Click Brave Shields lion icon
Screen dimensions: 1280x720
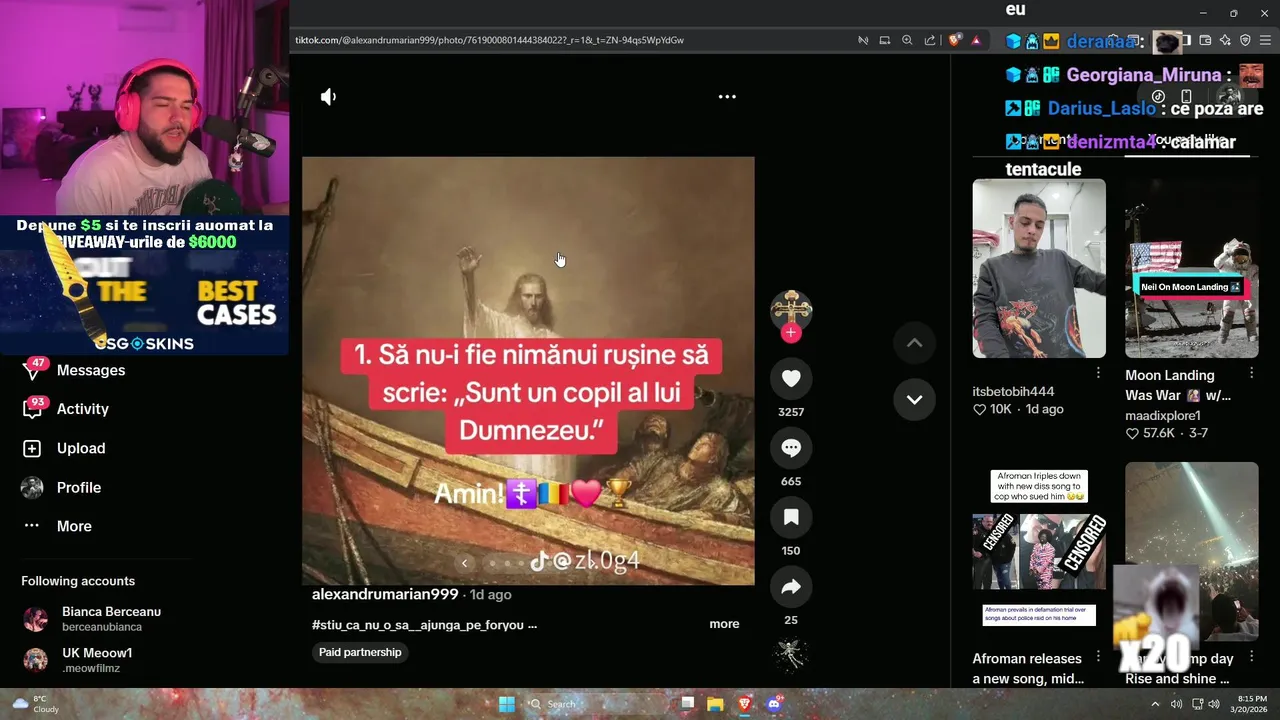tap(954, 40)
